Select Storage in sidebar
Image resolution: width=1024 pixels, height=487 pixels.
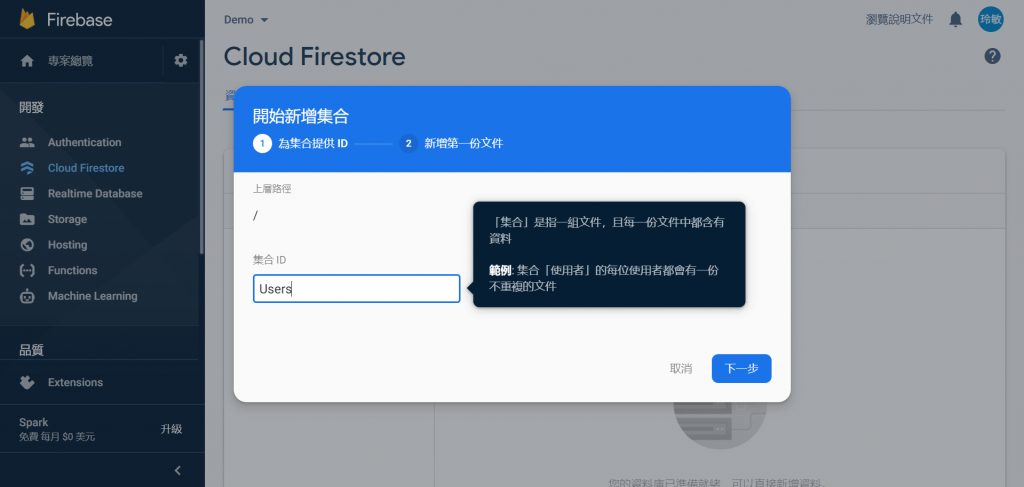click(x=67, y=219)
